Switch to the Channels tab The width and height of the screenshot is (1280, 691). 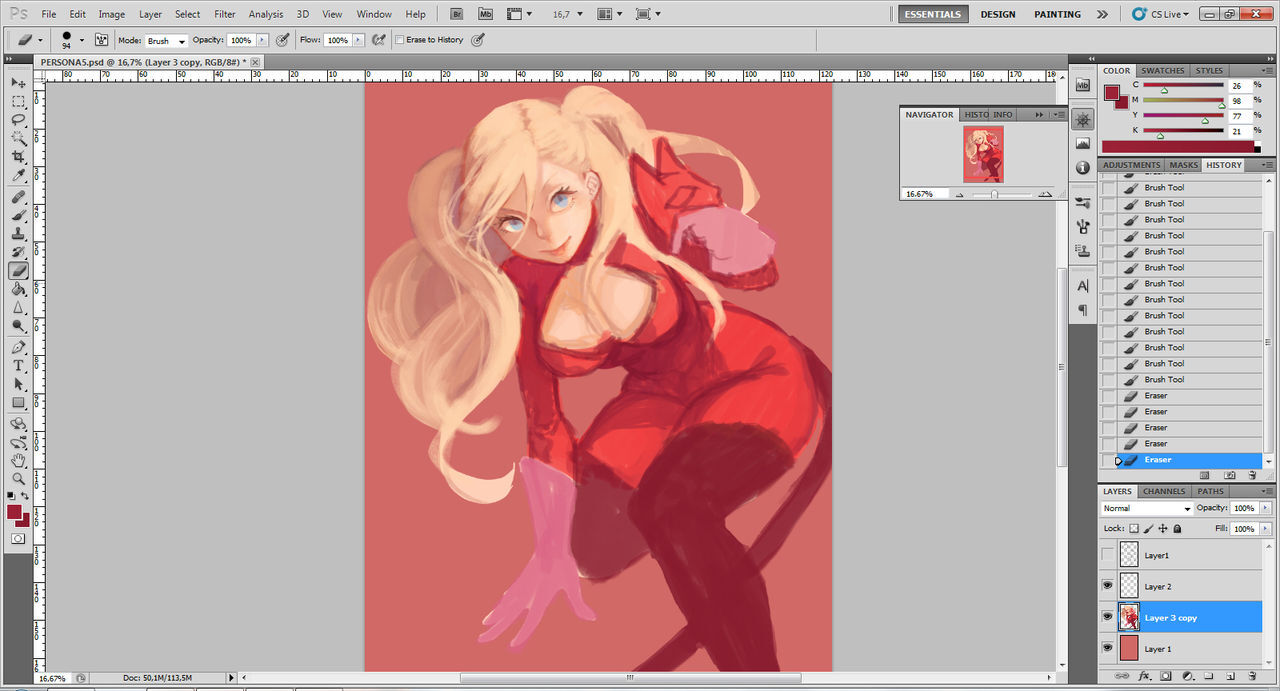1164,491
